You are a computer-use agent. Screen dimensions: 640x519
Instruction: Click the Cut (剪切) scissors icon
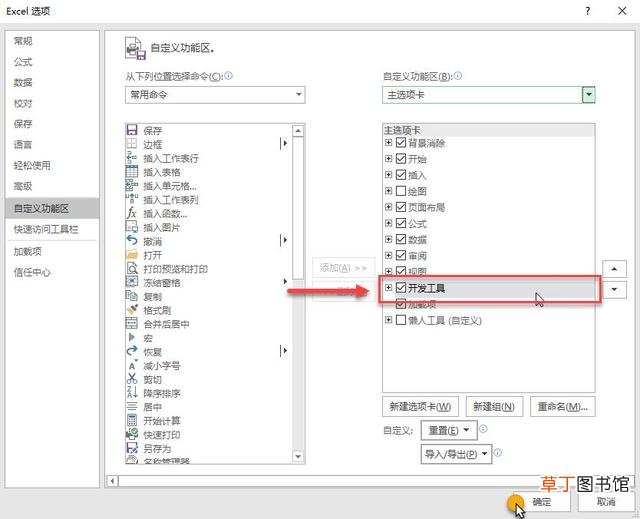pos(132,379)
